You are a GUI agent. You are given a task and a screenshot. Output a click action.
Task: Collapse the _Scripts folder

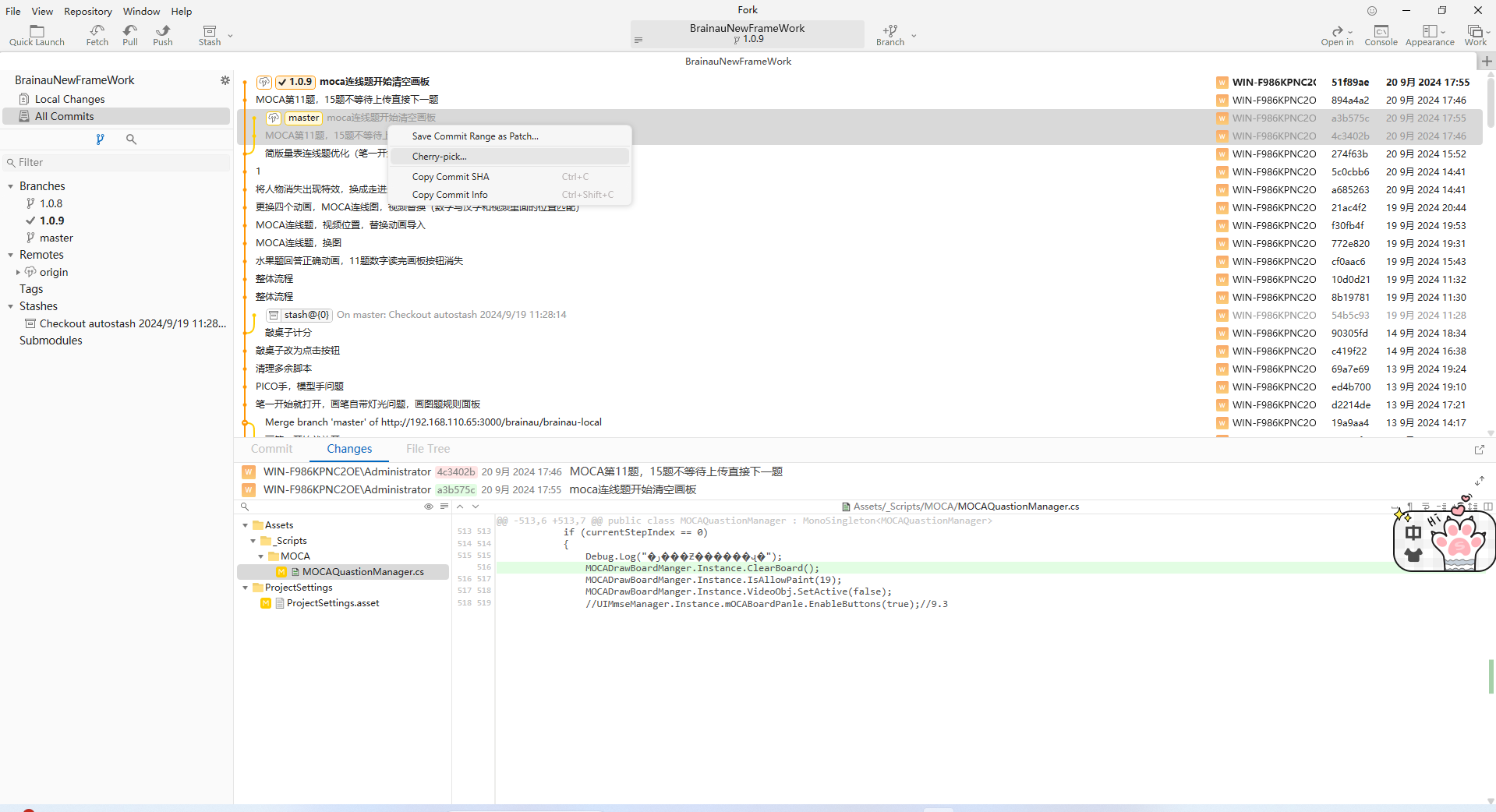253,541
